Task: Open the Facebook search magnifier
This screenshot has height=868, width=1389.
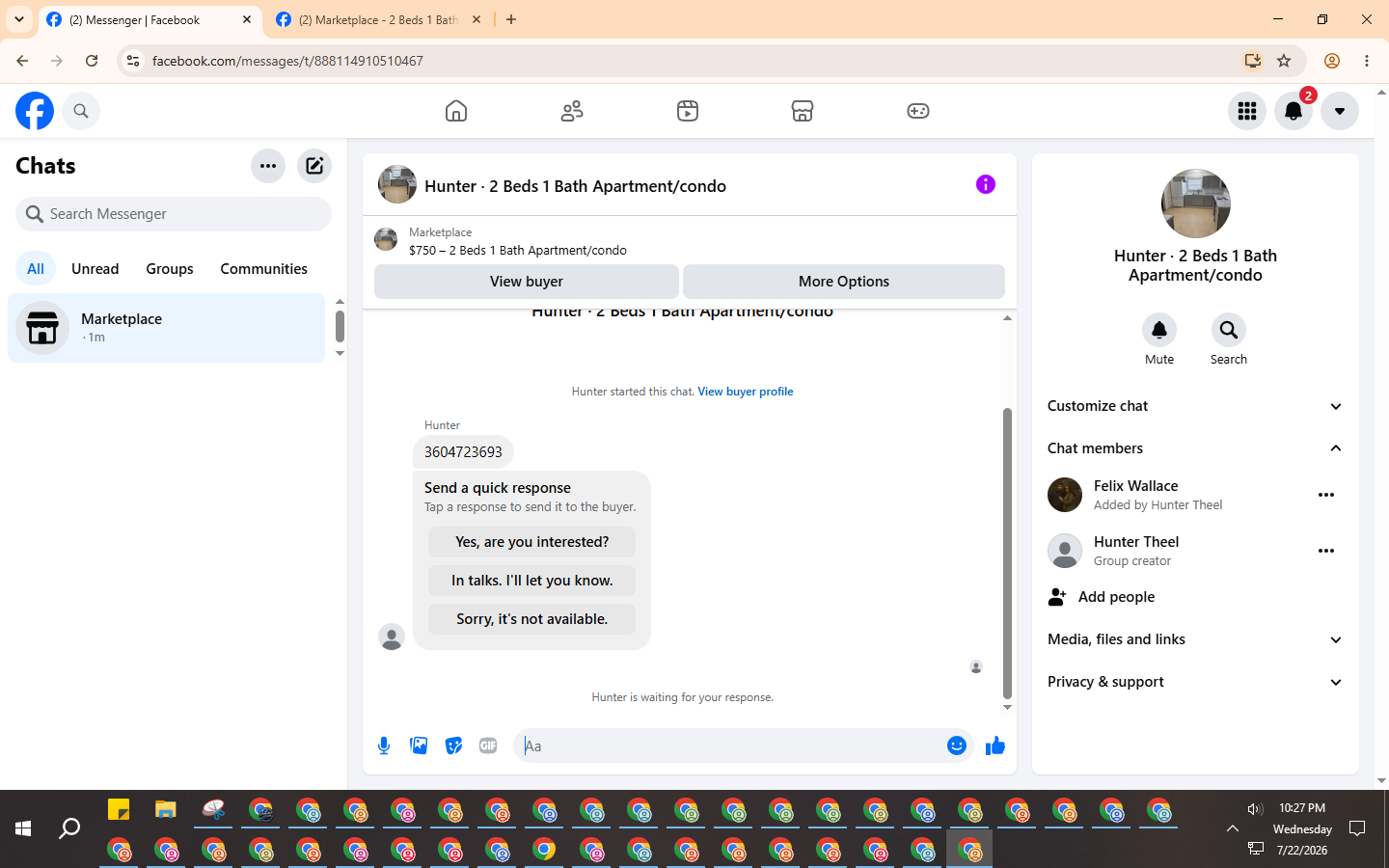Action: tap(81, 111)
